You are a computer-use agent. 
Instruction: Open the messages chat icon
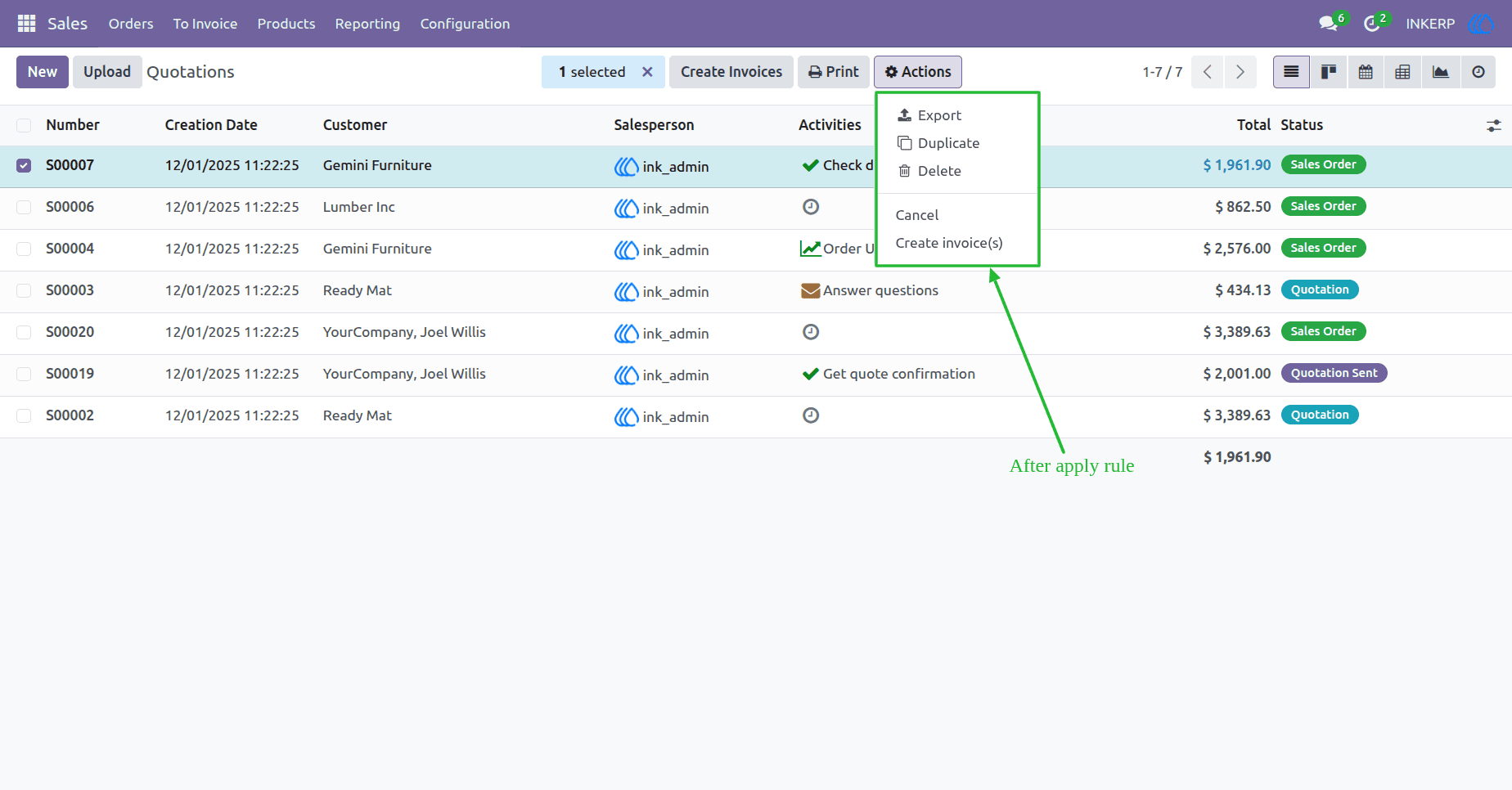[x=1329, y=24]
